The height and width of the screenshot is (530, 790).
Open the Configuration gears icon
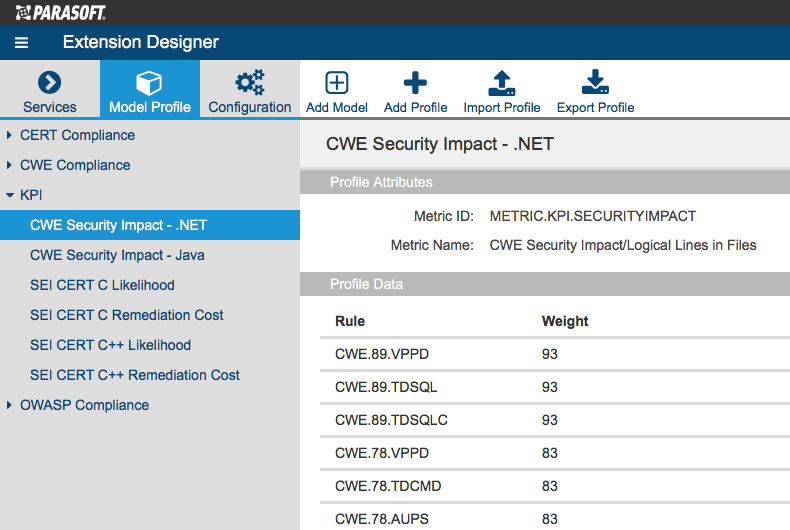point(250,83)
